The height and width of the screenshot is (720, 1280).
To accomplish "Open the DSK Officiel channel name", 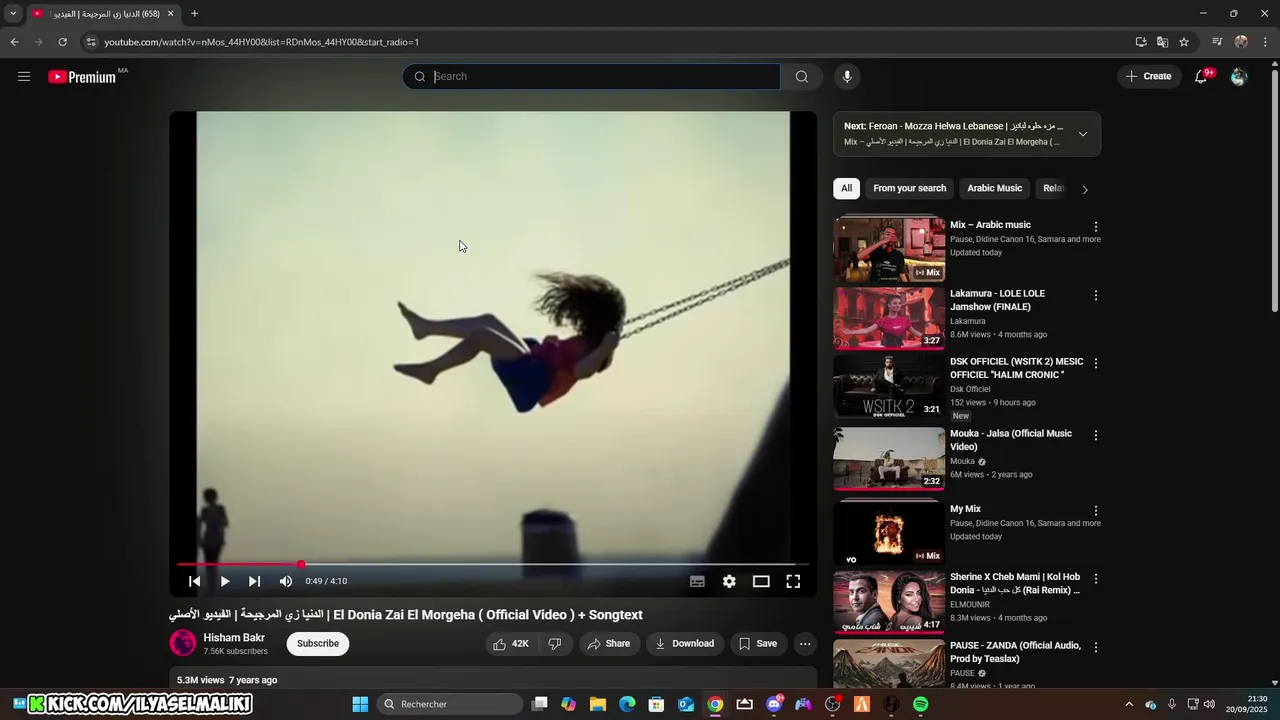I will pos(970,389).
